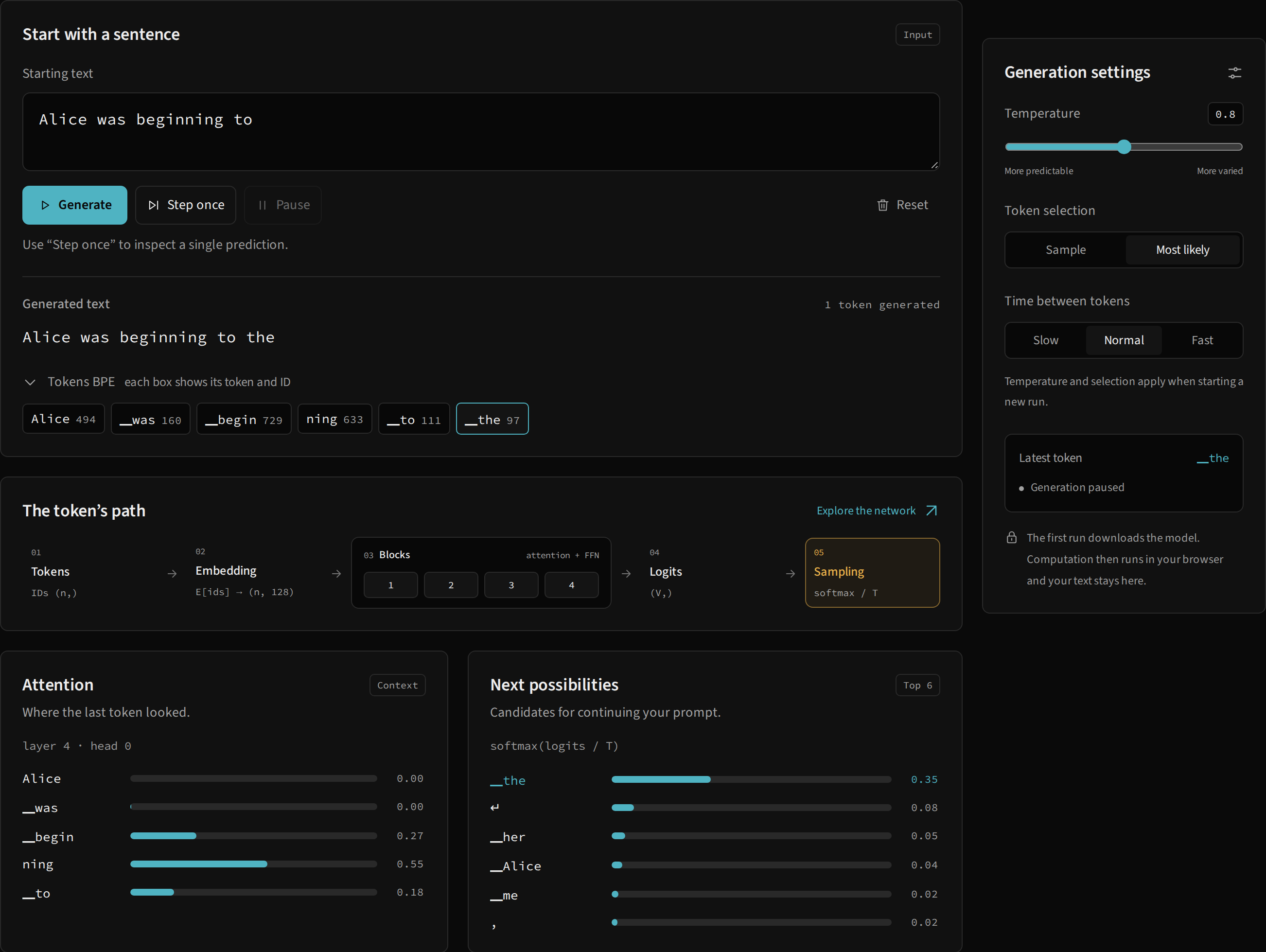Start generation with the Generate button
Image resolution: width=1266 pixels, height=952 pixels.
point(75,205)
